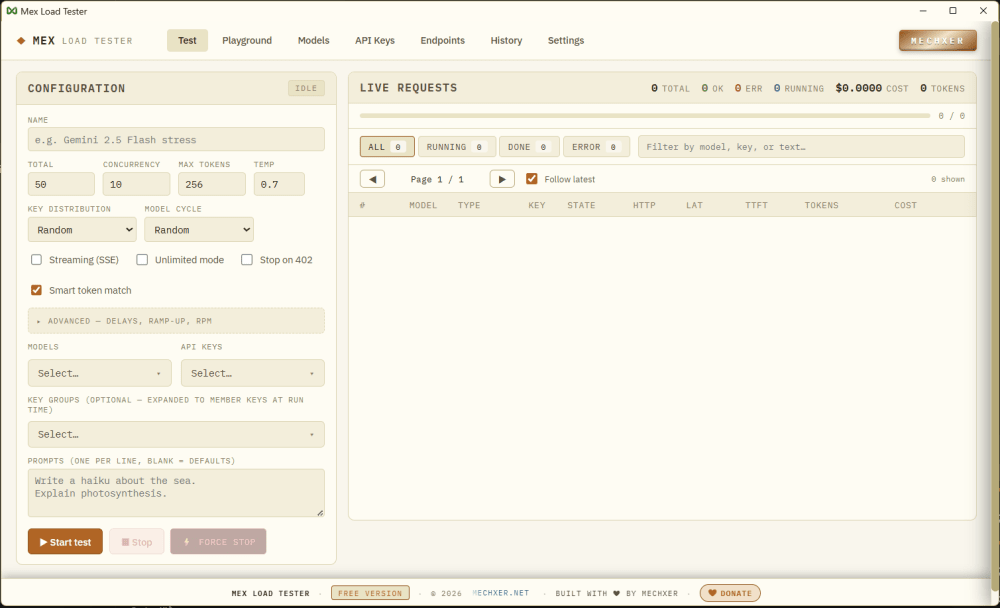This screenshot has width=1000, height=608.
Task: Open the Models tab
Action: pos(313,40)
